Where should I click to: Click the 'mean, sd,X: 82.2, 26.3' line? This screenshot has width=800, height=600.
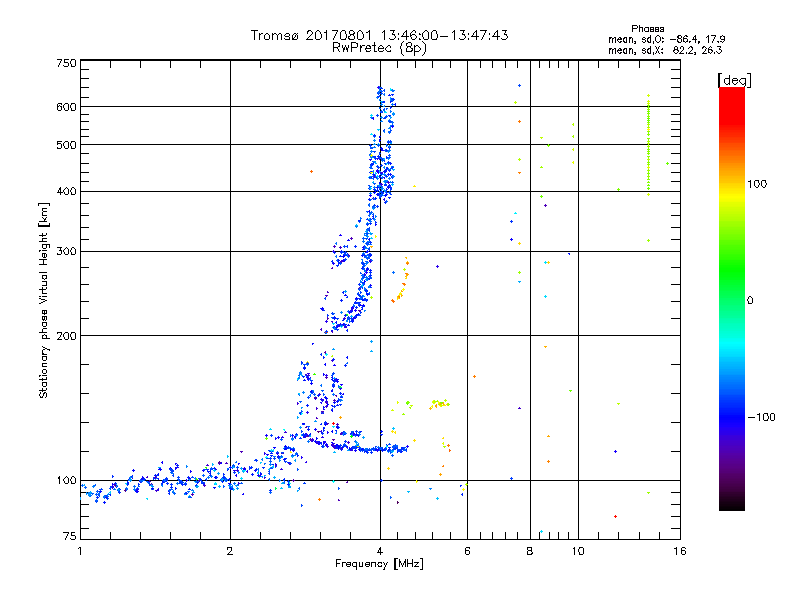point(665,50)
